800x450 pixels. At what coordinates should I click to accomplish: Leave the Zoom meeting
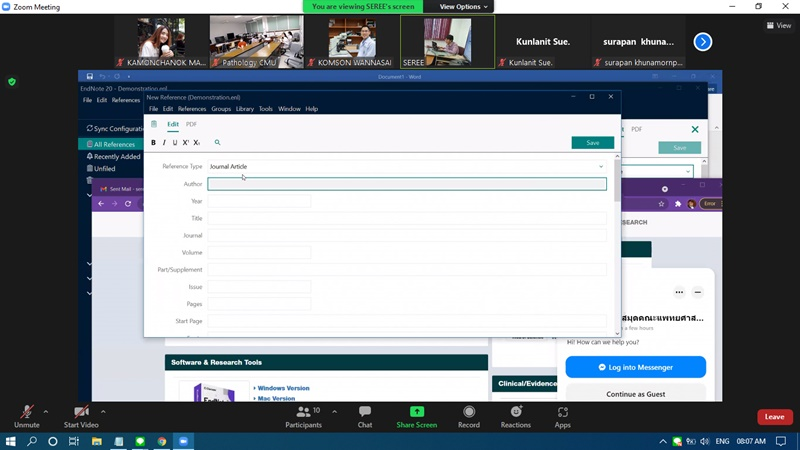(774, 417)
